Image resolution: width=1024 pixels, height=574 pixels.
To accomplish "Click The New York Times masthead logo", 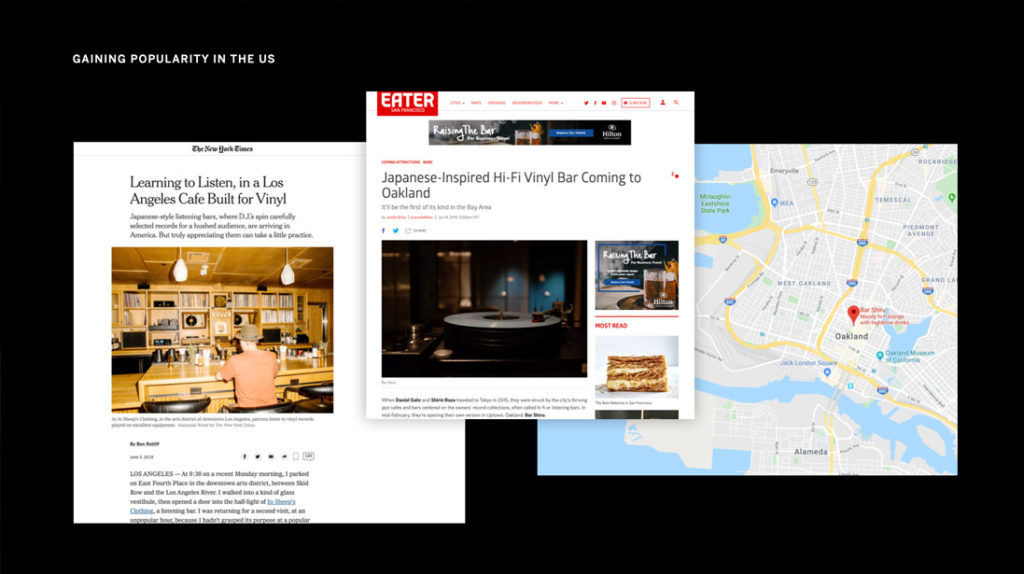I will 222,149.
